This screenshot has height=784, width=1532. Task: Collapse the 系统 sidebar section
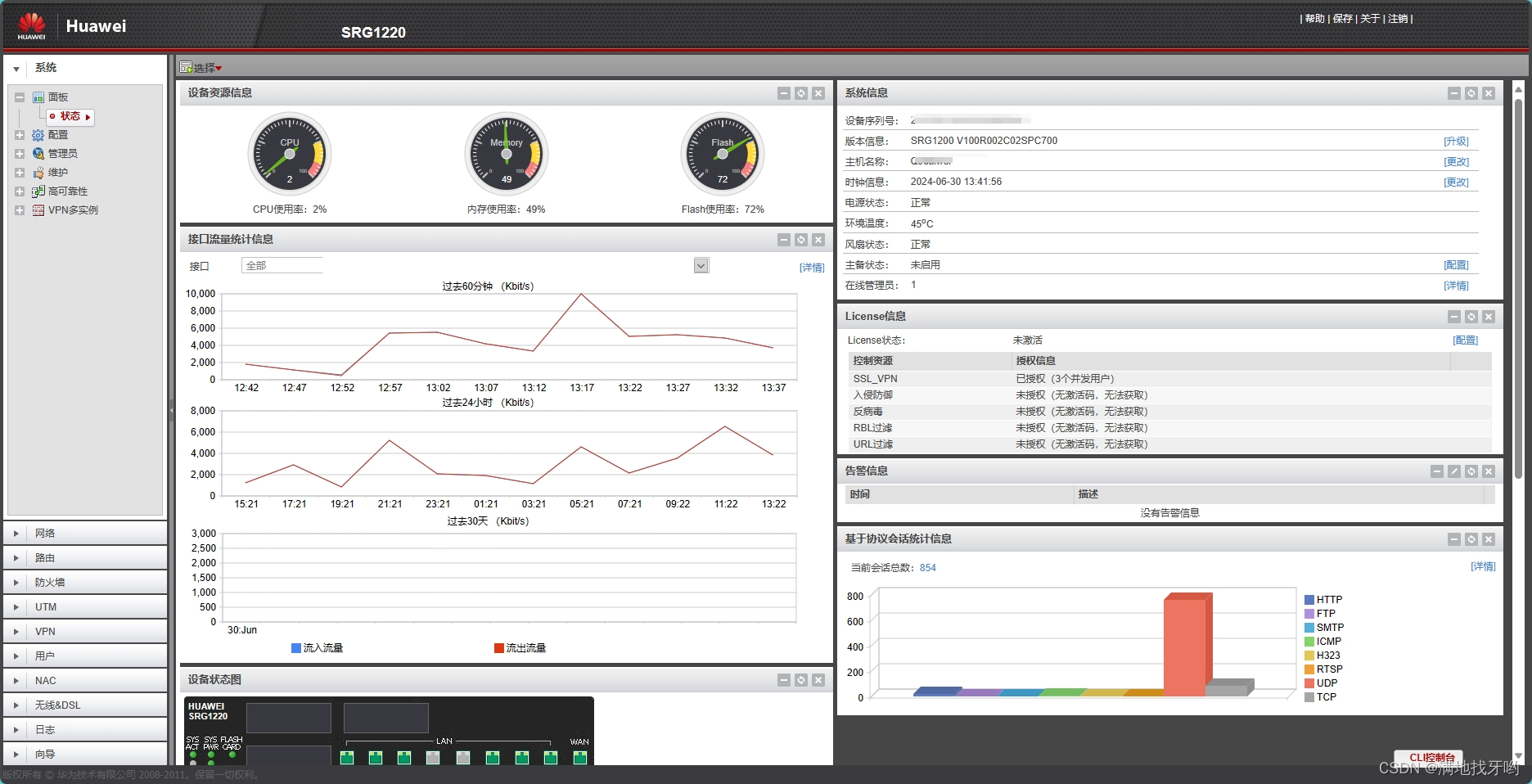(85, 68)
